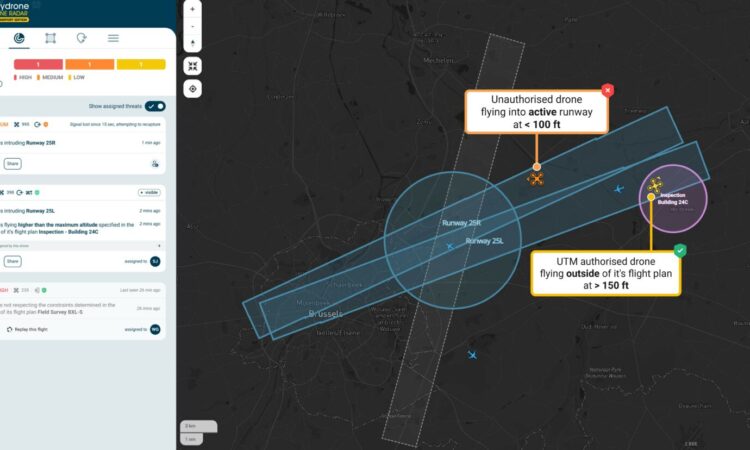
Task: Zoom out on the map
Action: click(192, 26)
